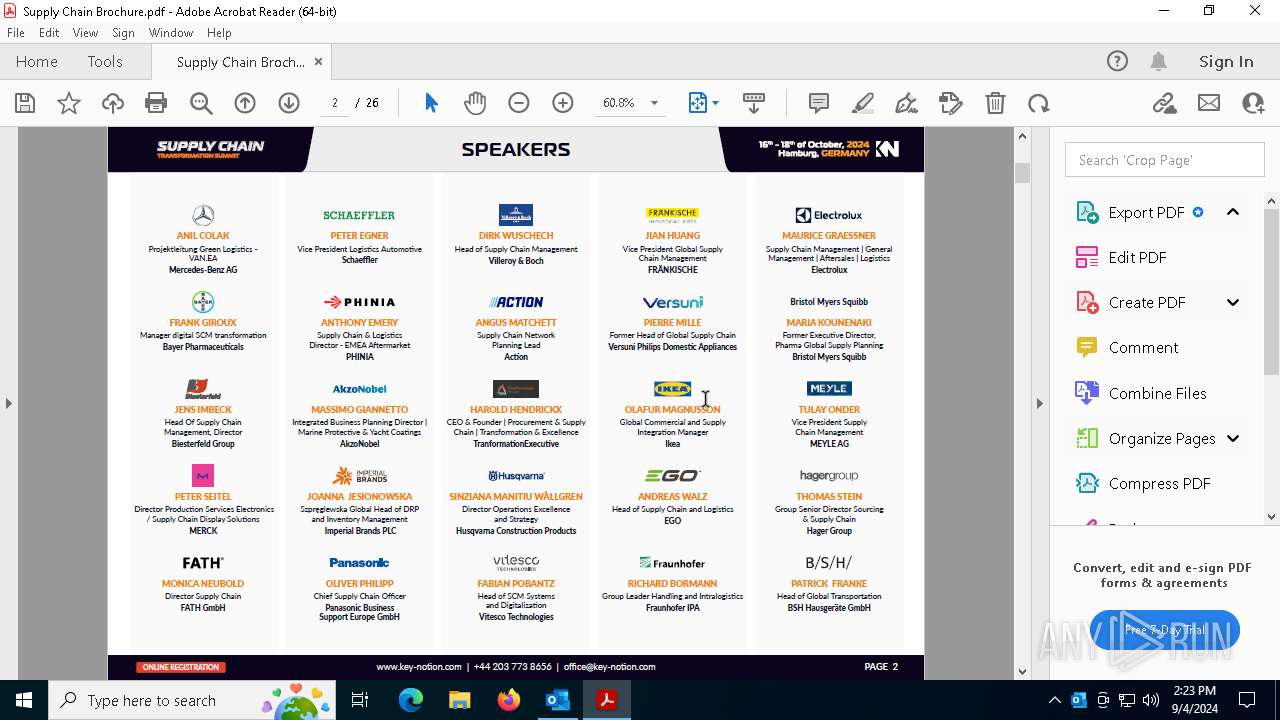1280x720 pixels.
Task: Bookmark the document with the star icon
Action: coord(69,103)
